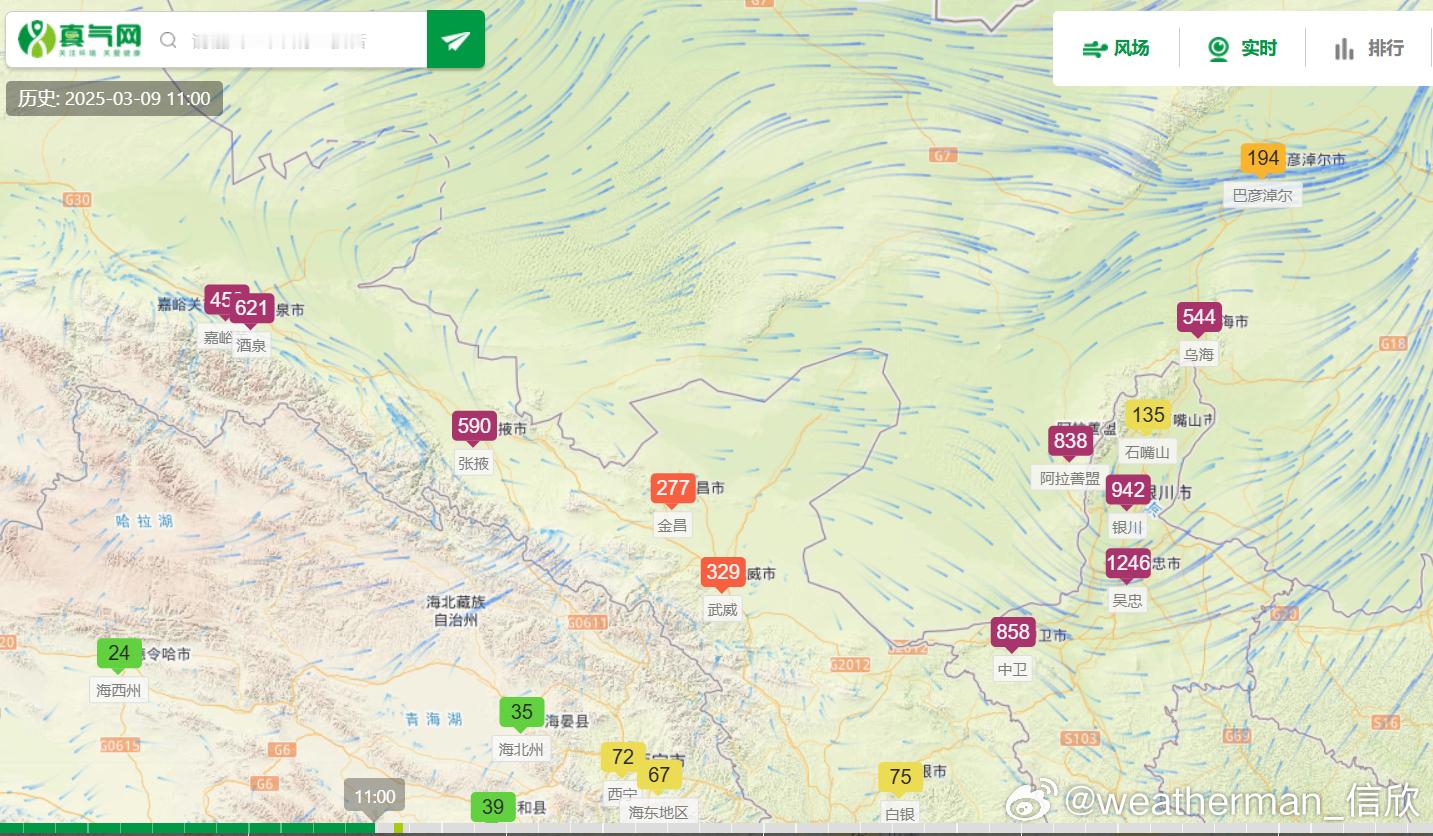The height and width of the screenshot is (836, 1433).
Task: Select the 39 AQI marker near 和县
Action: 493,808
